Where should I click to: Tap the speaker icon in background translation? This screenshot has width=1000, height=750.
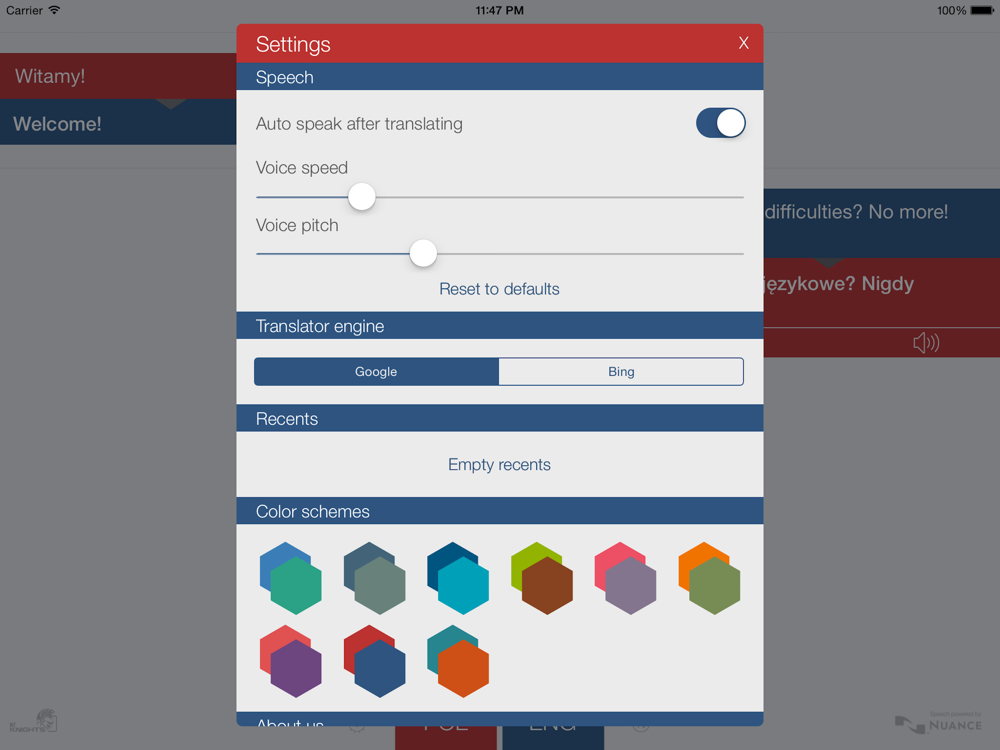(x=926, y=343)
